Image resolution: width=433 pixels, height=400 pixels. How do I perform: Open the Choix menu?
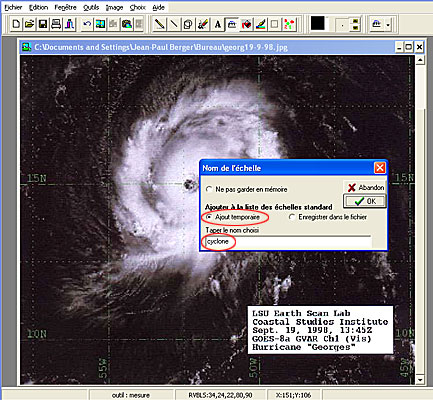[138, 7]
